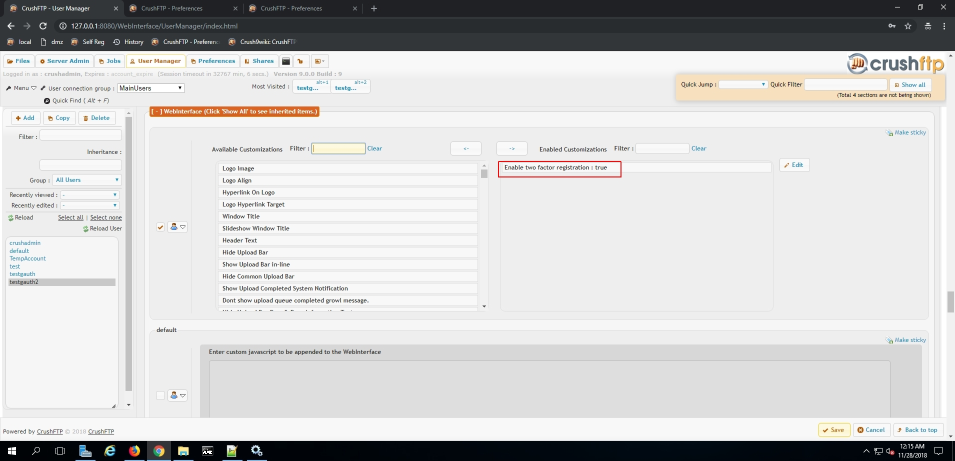955x461 pixels.
Task: Select Logo Image customization
Action: click(x=348, y=168)
